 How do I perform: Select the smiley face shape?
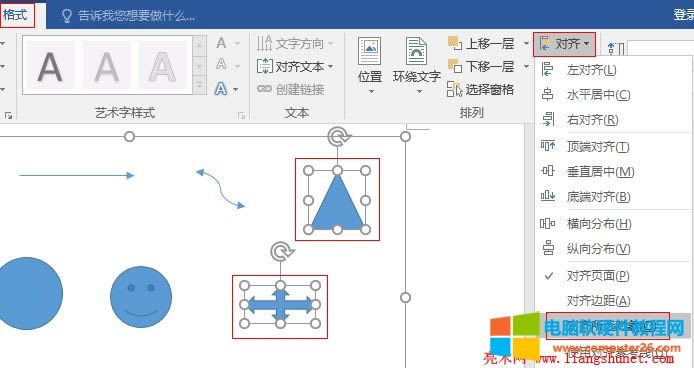[141, 297]
